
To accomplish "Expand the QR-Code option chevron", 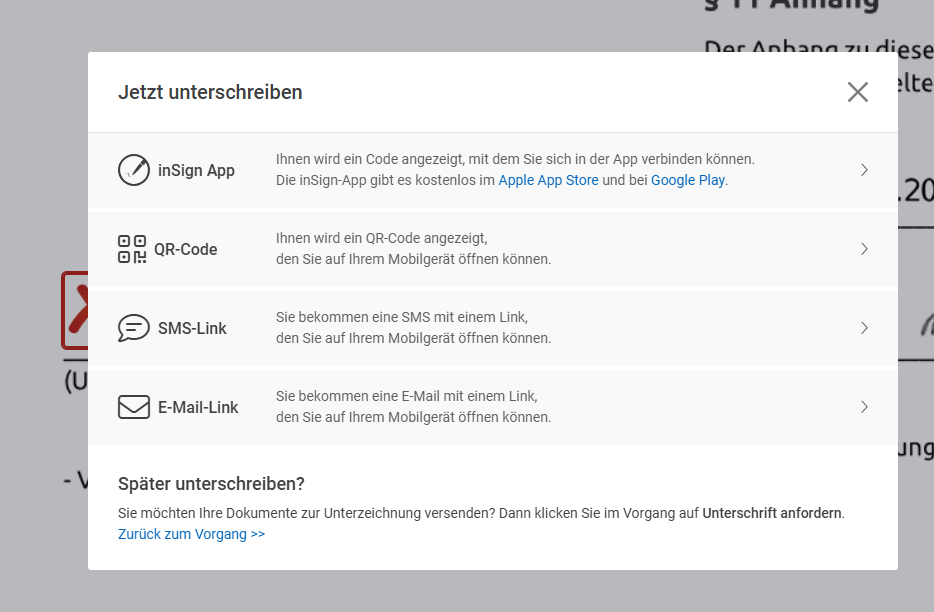I will [864, 249].
